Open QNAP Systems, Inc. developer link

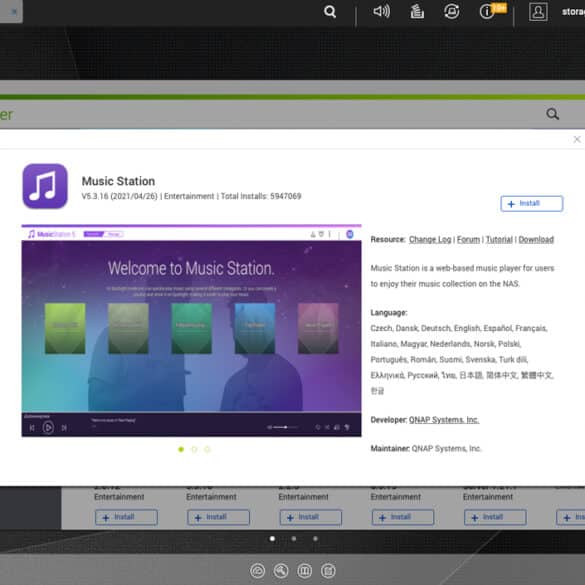[x=444, y=420]
